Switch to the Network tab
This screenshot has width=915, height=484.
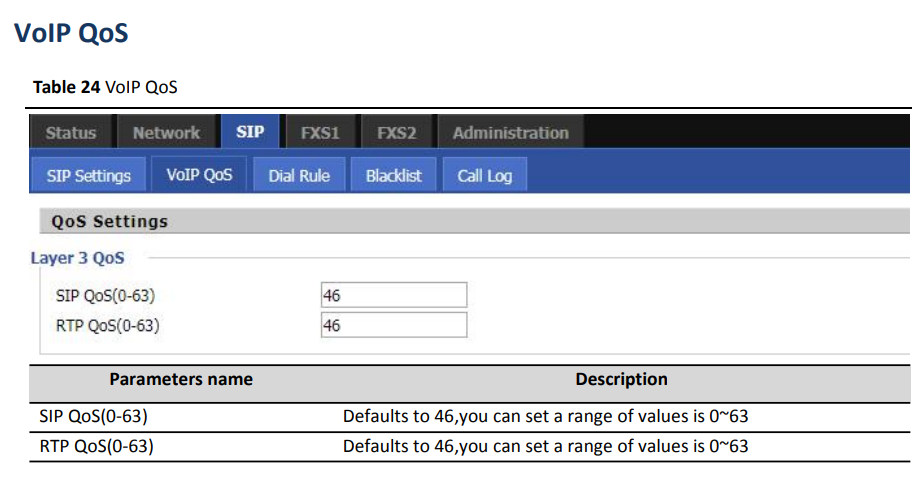click(x=166, y=132)
